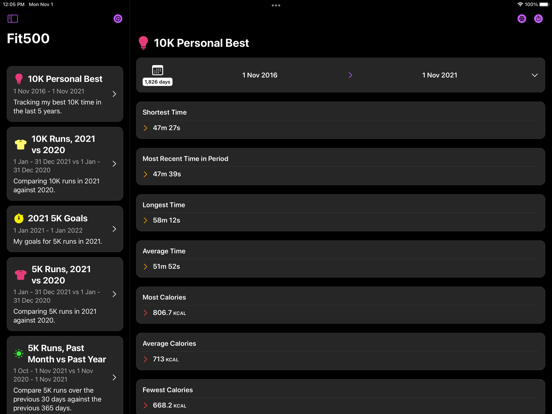Open 5K Runs Past Month vs Past Year chevron
This screenshot has width=552, height=414.
114,377
